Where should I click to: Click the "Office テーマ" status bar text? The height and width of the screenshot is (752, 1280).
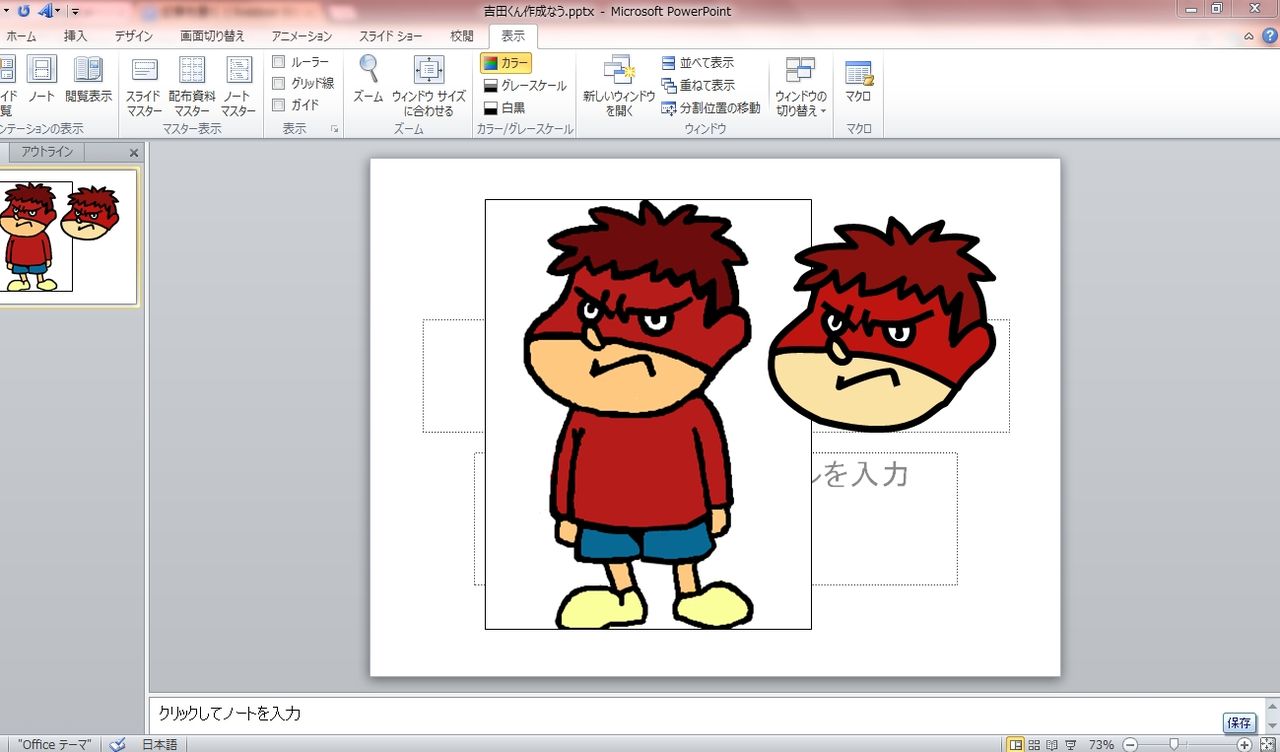[x=55, y=745]
